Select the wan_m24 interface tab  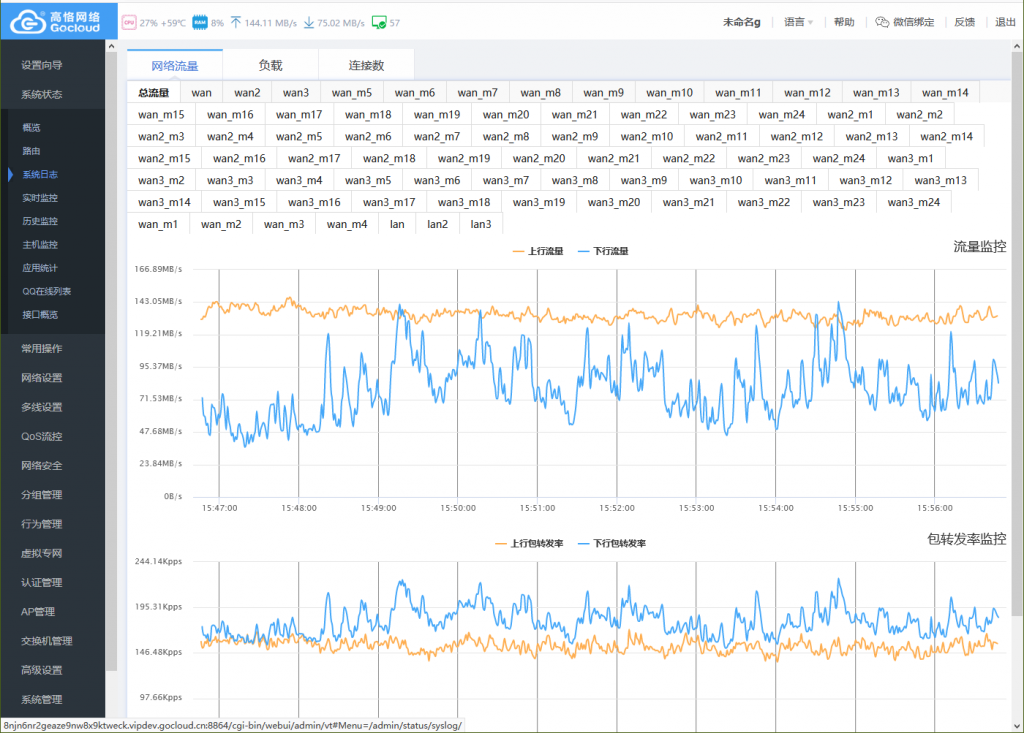[x=781, y=114]
